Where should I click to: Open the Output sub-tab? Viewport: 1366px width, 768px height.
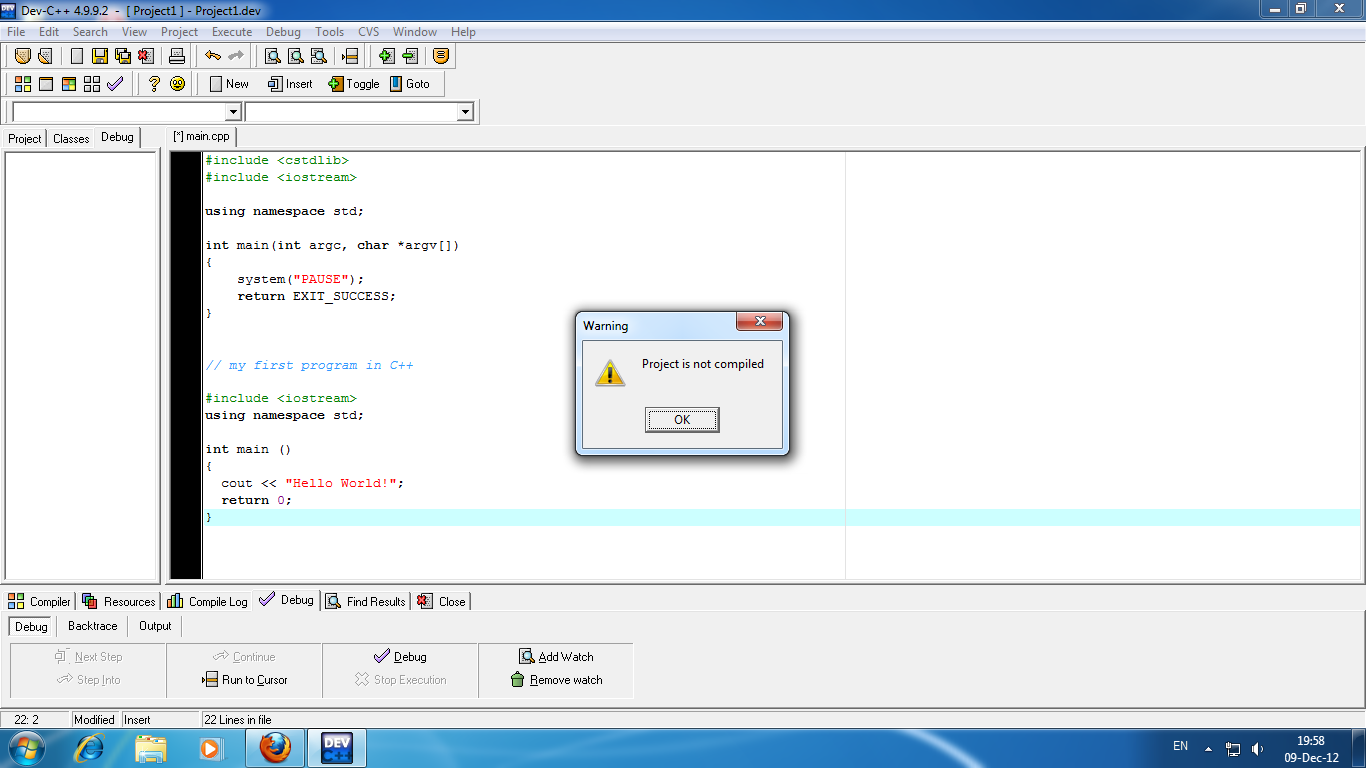click(x=155, y=626)
